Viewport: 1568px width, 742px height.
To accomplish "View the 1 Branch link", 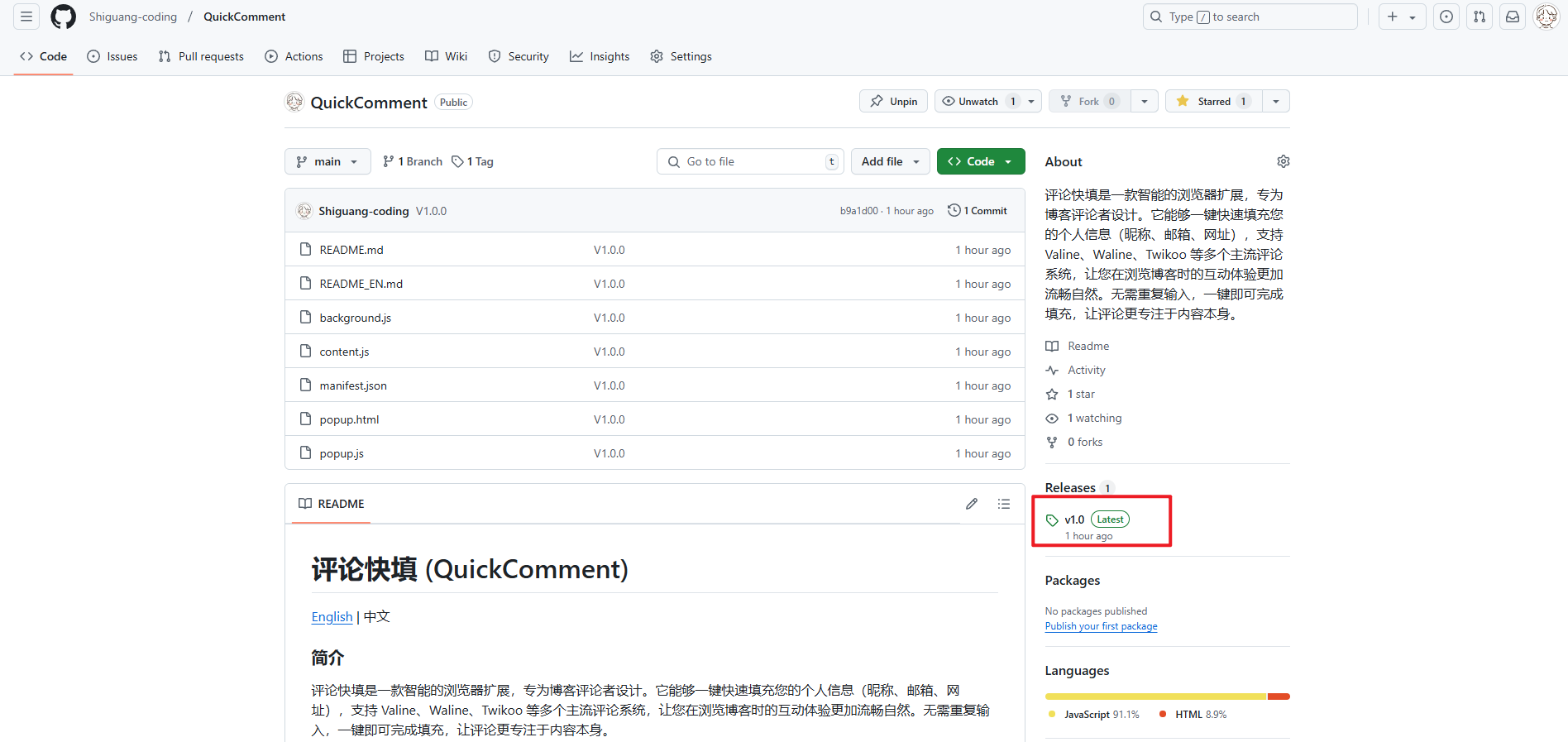I will [413, 161].
